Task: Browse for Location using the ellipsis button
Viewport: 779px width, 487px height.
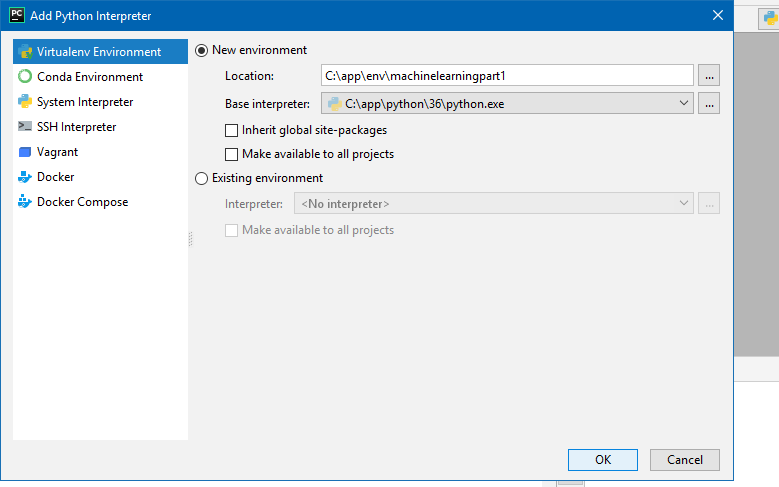Action: click(x=709, y=76)
